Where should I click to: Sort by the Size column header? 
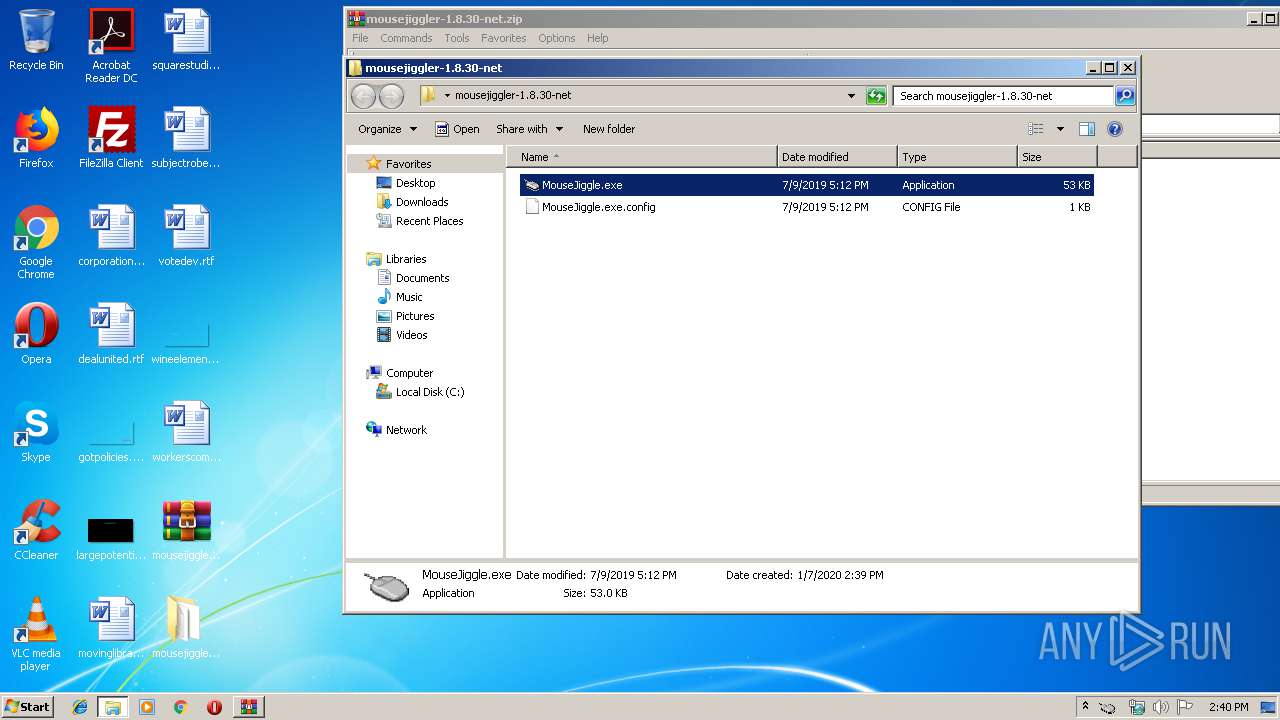coord(1057,157)
